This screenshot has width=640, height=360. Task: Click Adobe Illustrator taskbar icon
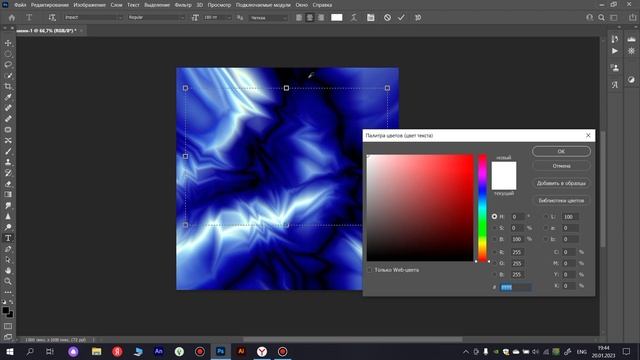(x=241, y=351)
